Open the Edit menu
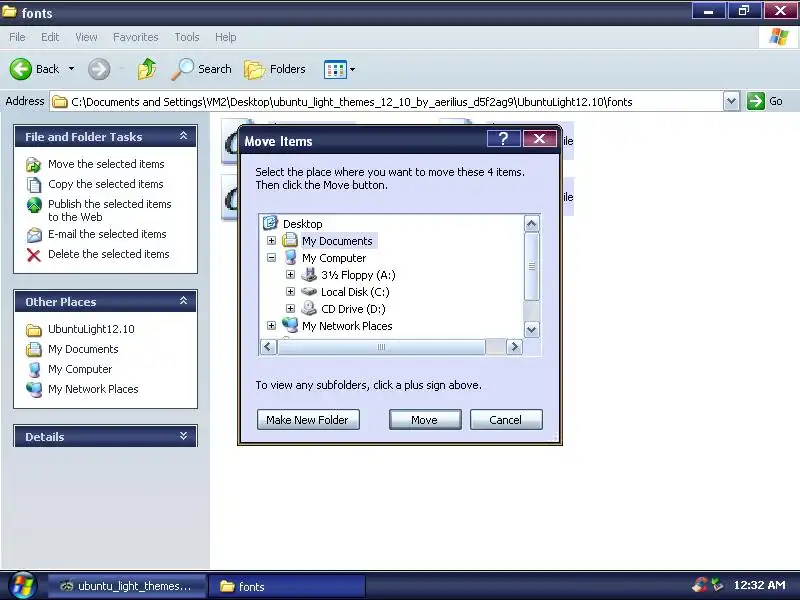This screenshot has height=600, width=800. tap(49, 37)
